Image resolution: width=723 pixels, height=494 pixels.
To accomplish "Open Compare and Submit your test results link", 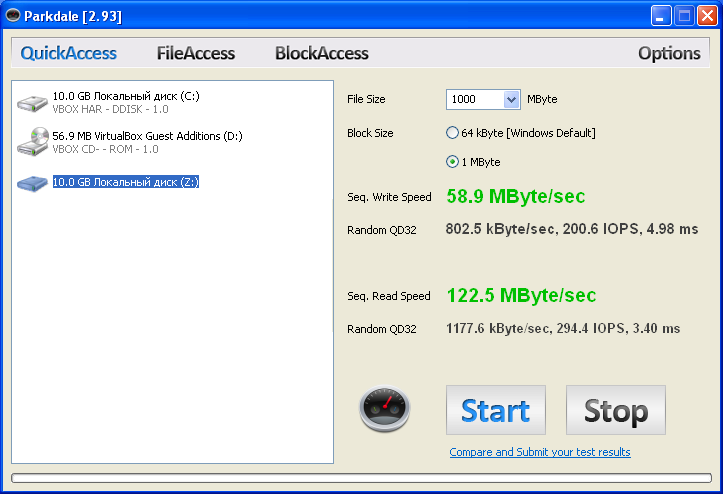I will coord(540,452).
